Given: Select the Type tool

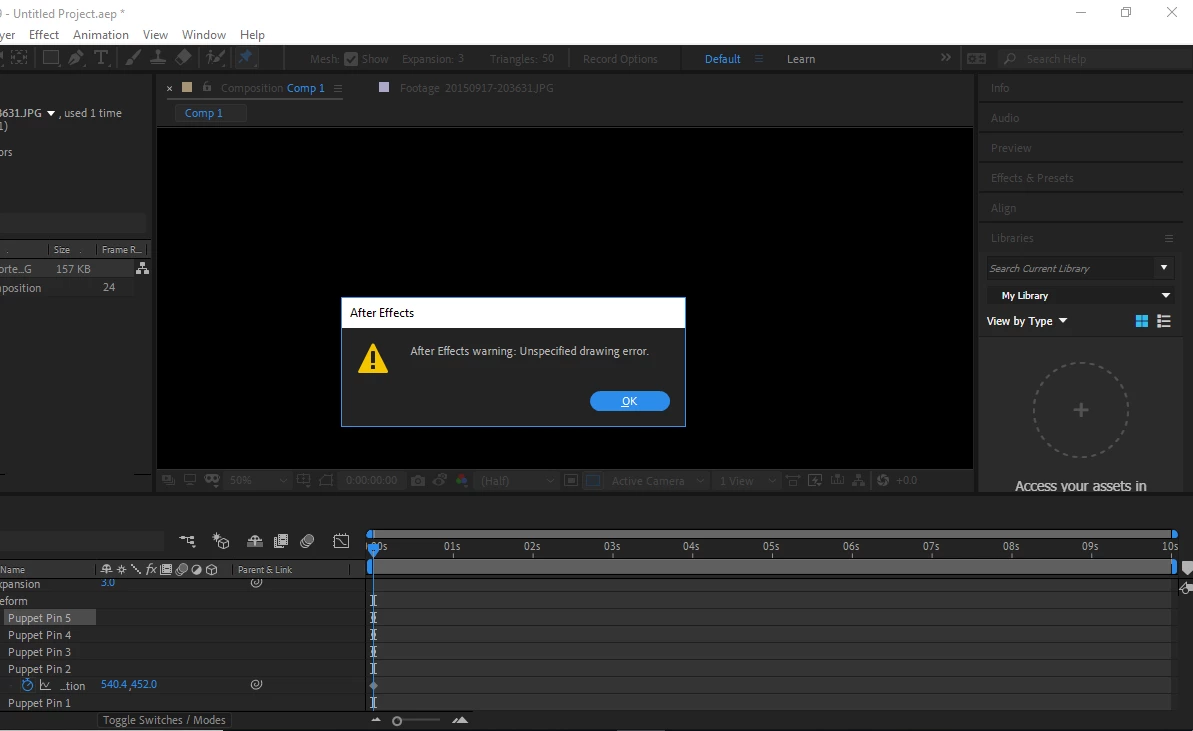Looking at the screenshot, I should click(x=100, y=58).
